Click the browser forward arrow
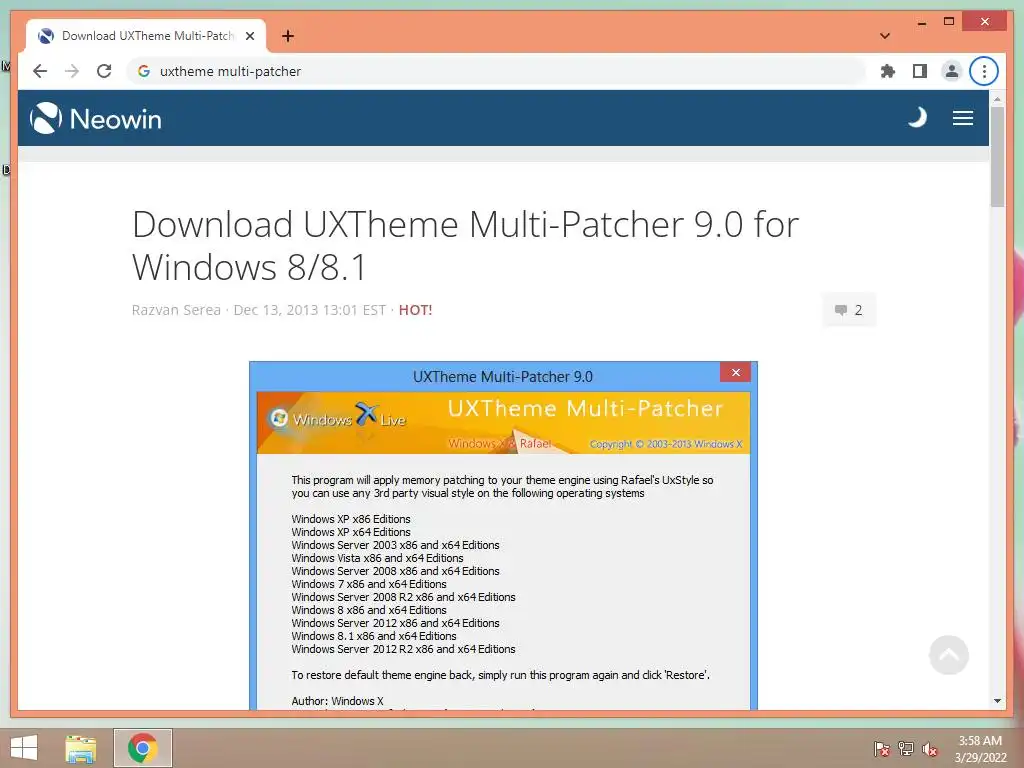Screen dimensions: 1024x768 tap(72, 71)
